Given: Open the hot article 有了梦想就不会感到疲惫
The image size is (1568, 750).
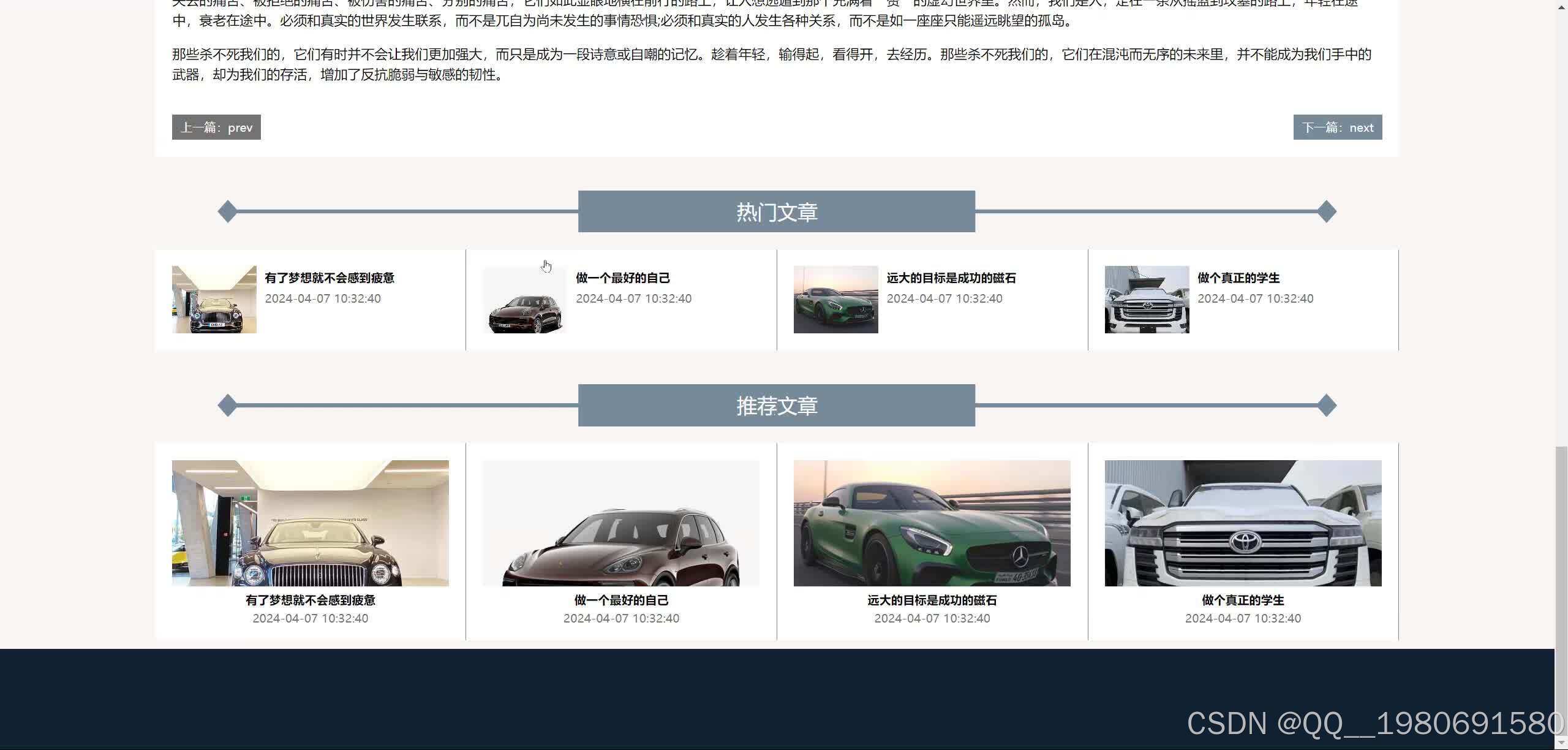Looking at the screenshot, I should coord(330,278).
